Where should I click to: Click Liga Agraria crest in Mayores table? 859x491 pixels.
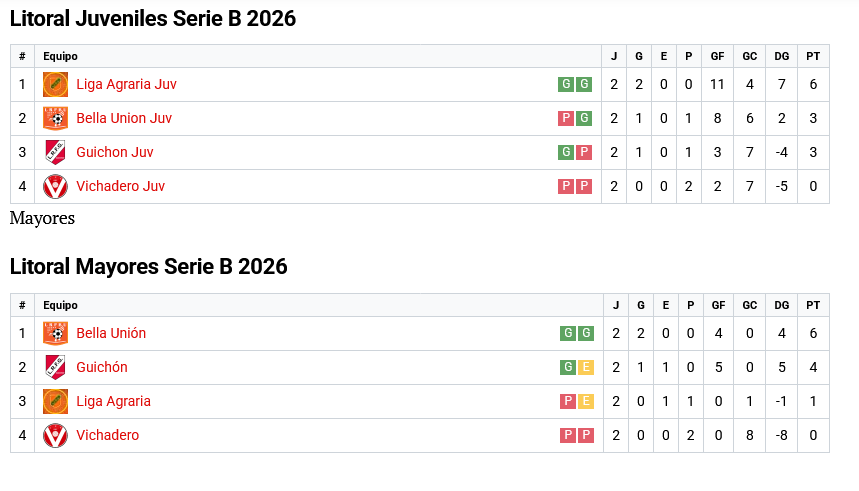[x=55, y=402]
